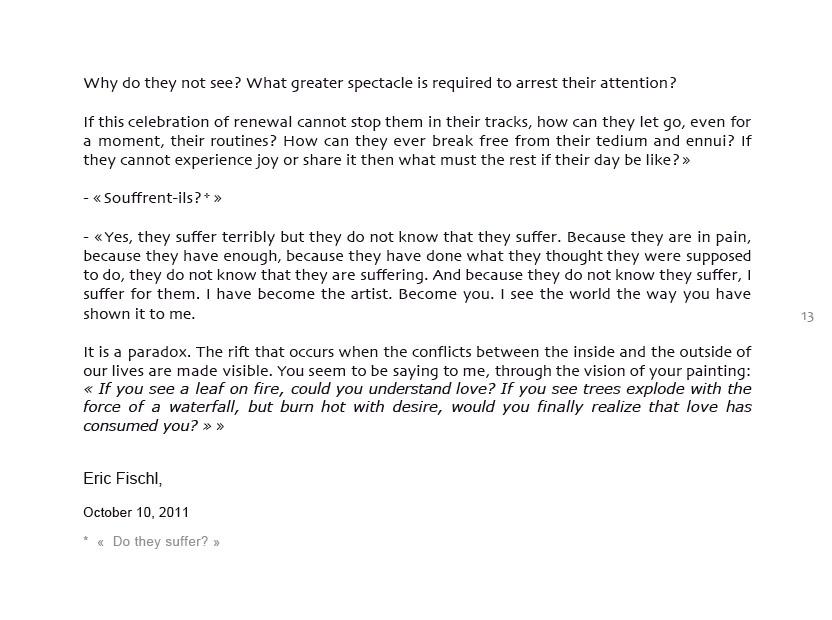Image resolution: width=832 pixels, height=620 pixels.
Task: Click the footnote asterisk before "Do they suffer?"
Action: 85,539
